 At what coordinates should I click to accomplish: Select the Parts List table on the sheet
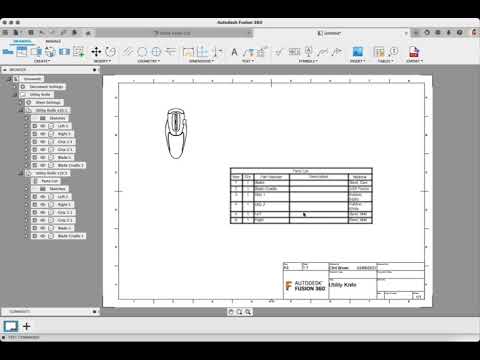pos(301,196)
